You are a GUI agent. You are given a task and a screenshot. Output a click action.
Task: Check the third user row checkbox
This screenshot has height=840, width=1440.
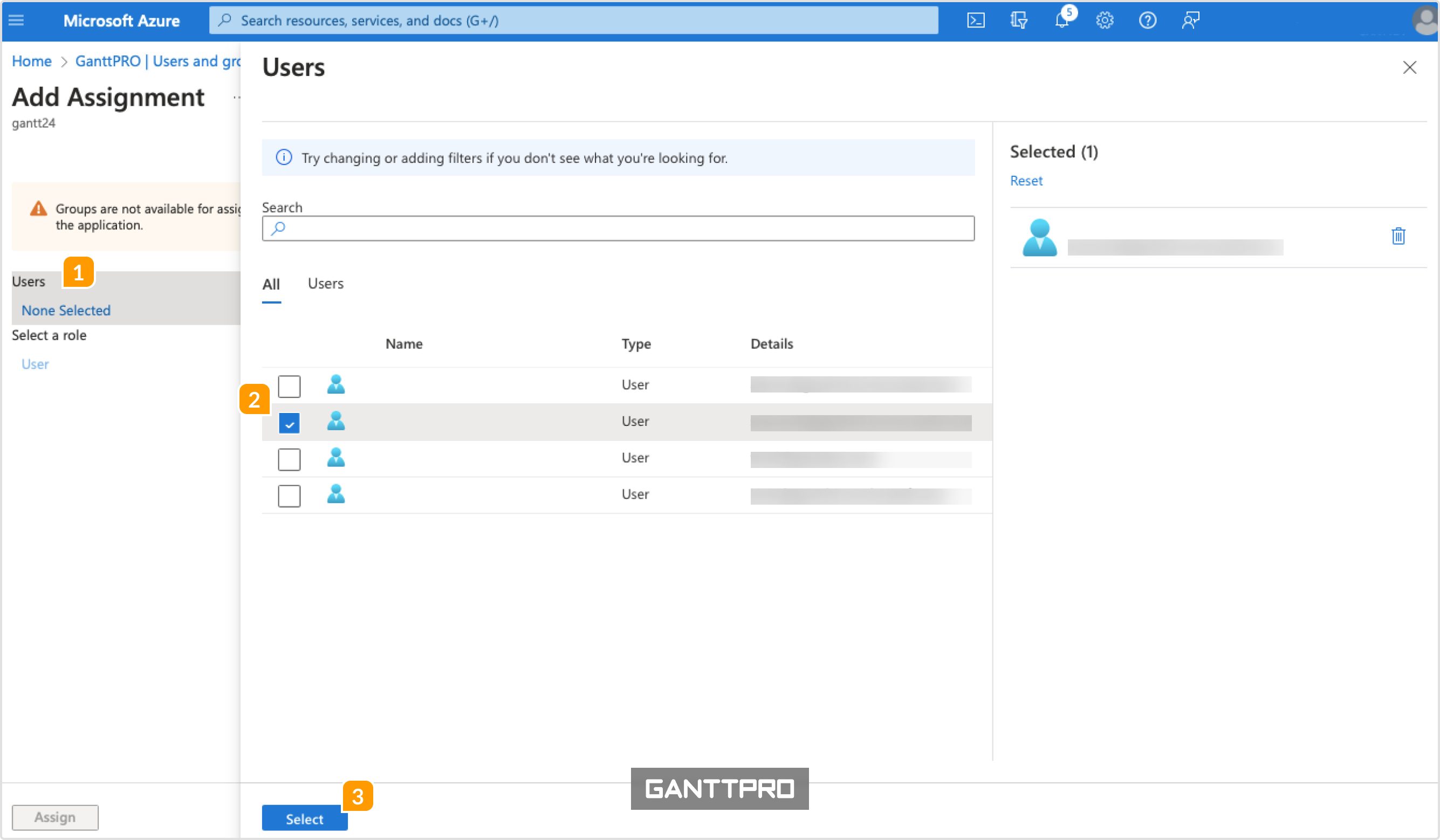pos(289,459)
